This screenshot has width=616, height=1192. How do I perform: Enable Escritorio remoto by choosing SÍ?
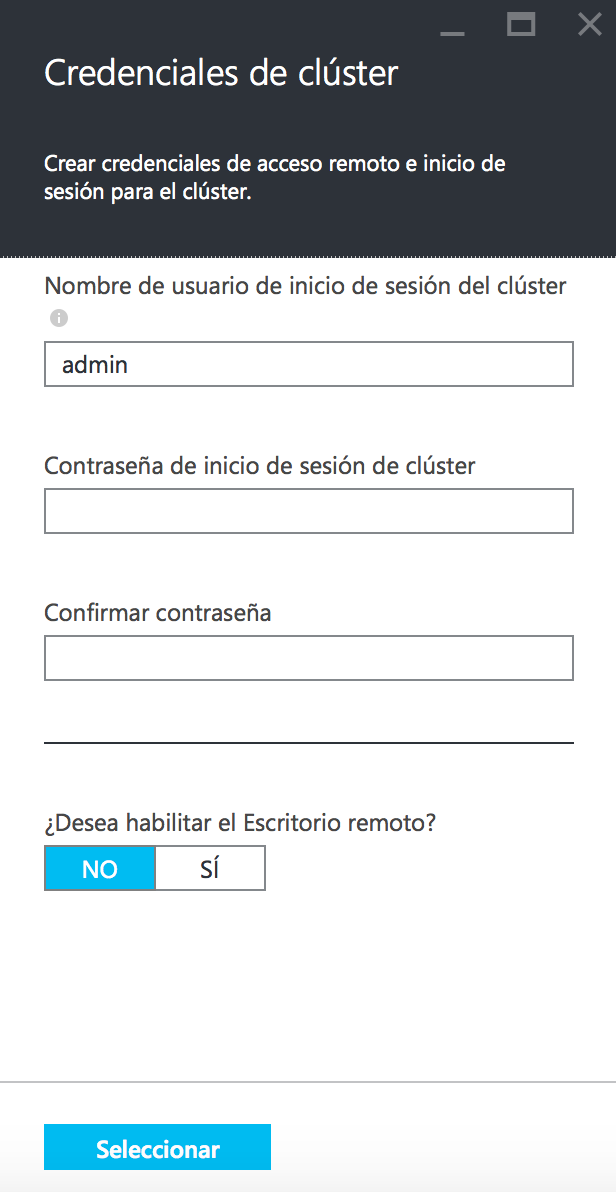(210, 868)
